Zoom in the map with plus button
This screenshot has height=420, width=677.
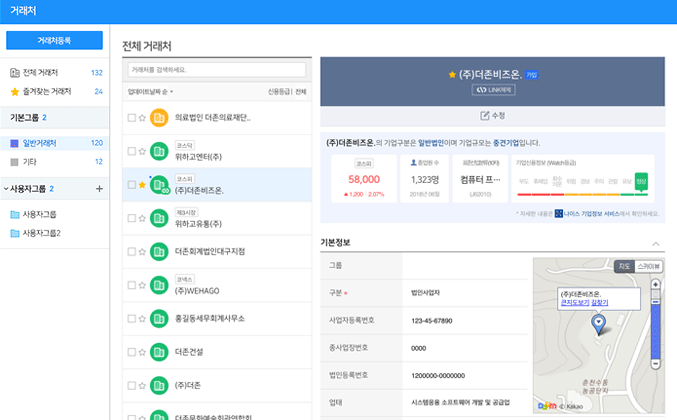pyautogui.click(x=655, y=284)
